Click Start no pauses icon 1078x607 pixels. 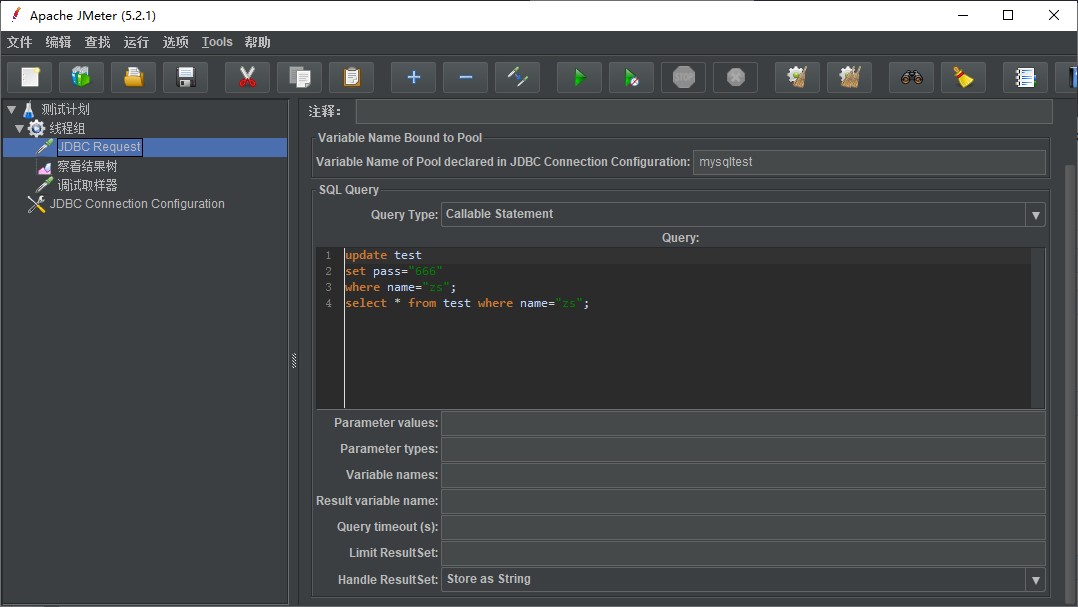631,77
